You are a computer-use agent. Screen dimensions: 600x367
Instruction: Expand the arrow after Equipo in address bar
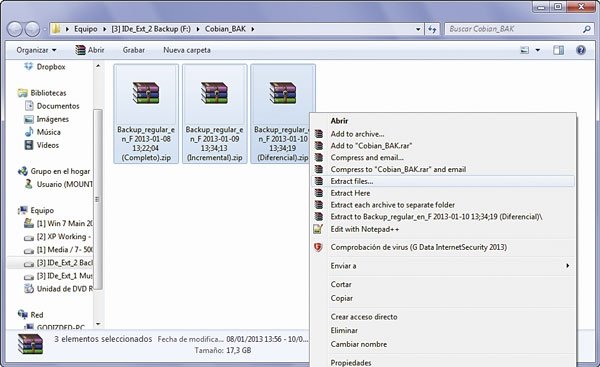104,29
